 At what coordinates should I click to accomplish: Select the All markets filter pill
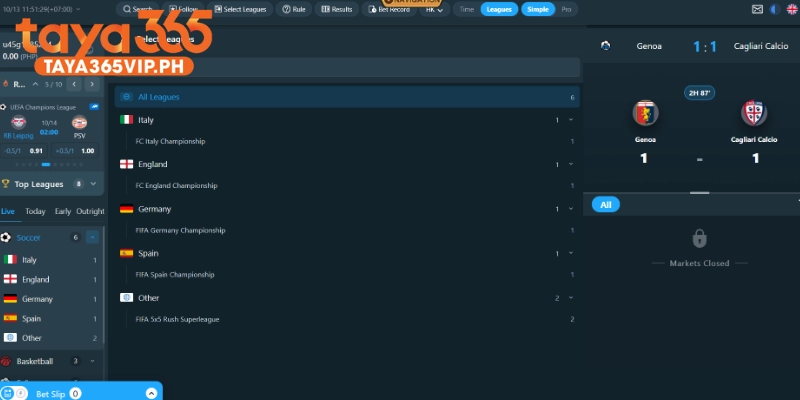point(606,205)
